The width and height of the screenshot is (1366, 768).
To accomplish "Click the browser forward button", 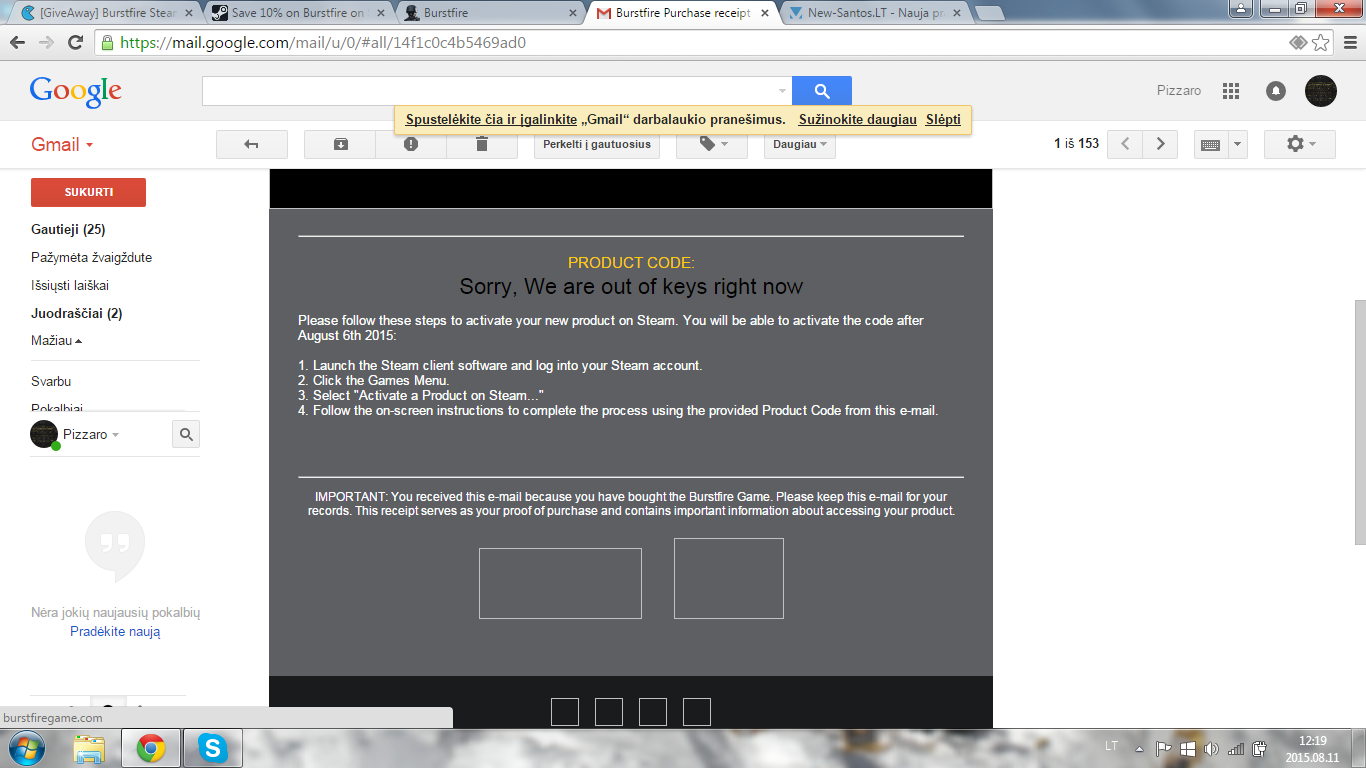I will click(x=47, y=43).
